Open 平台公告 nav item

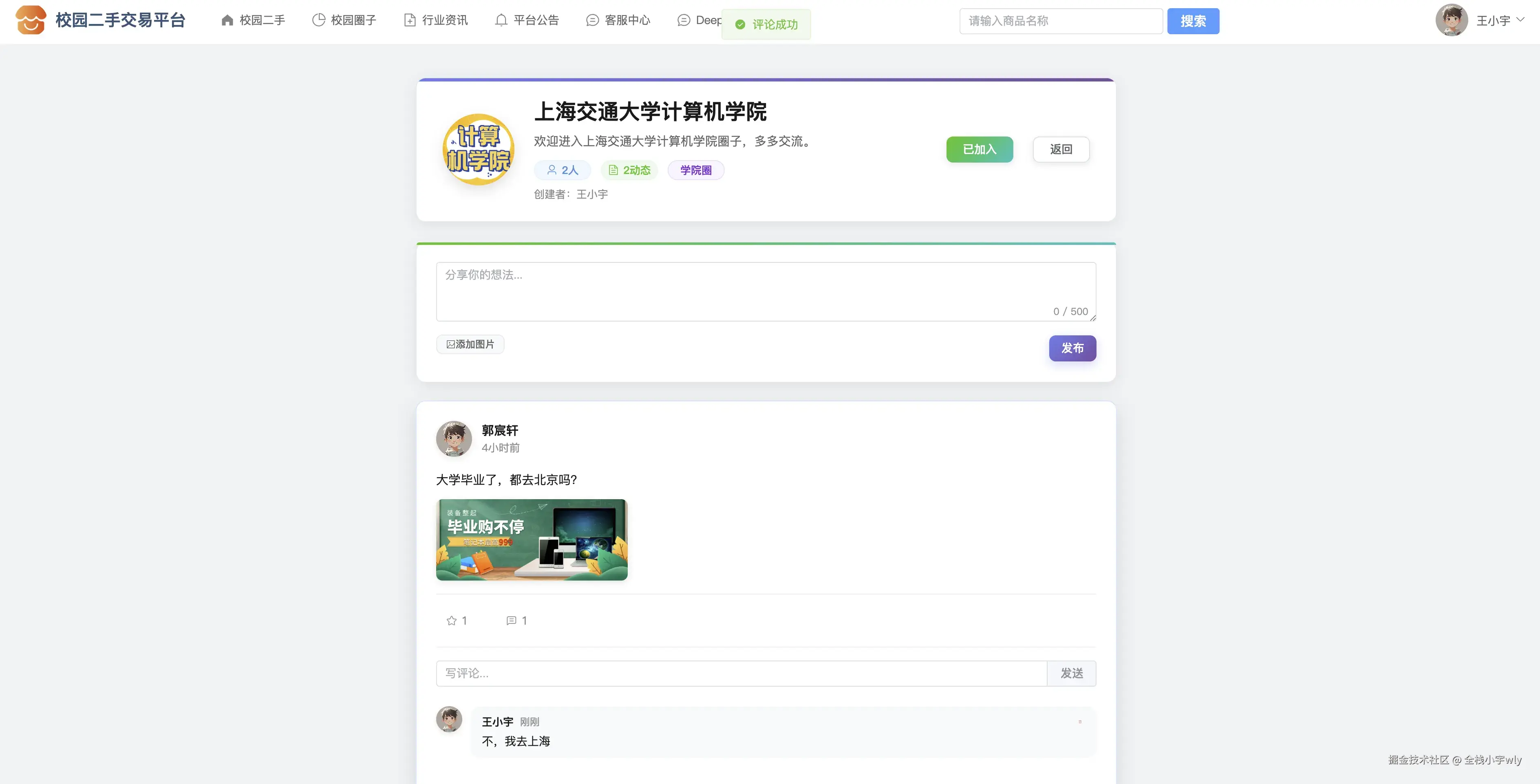click(x=527, y=20)
